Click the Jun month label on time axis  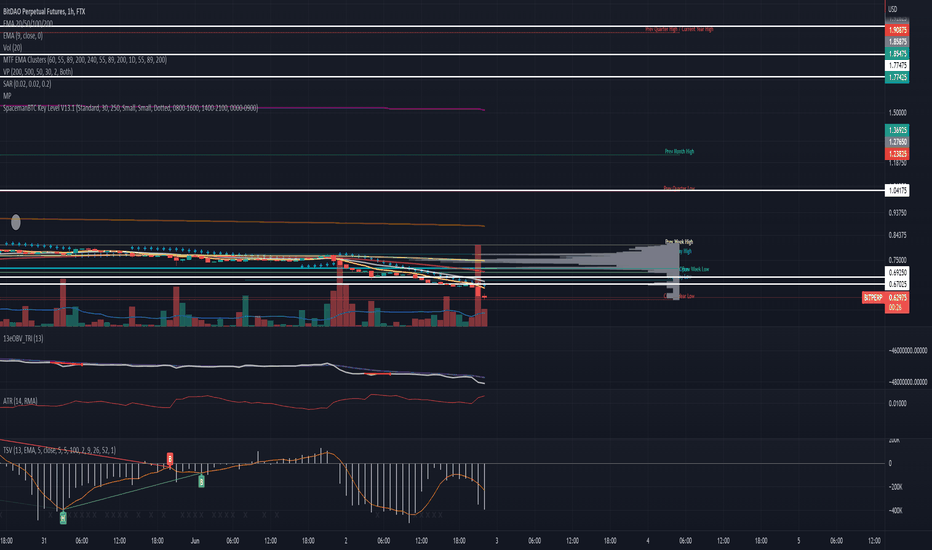point(195,540)
